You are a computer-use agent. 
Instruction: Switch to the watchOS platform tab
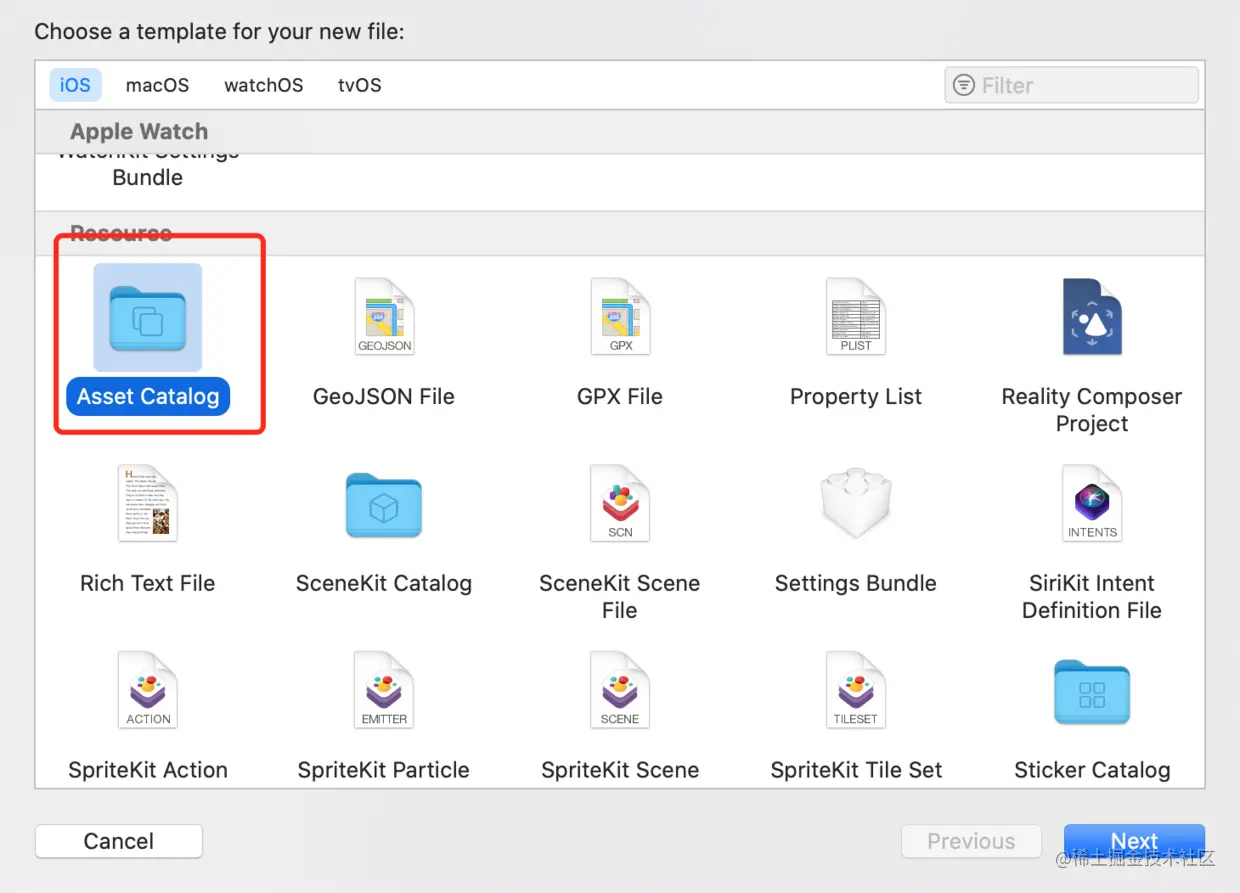(264, 85)
